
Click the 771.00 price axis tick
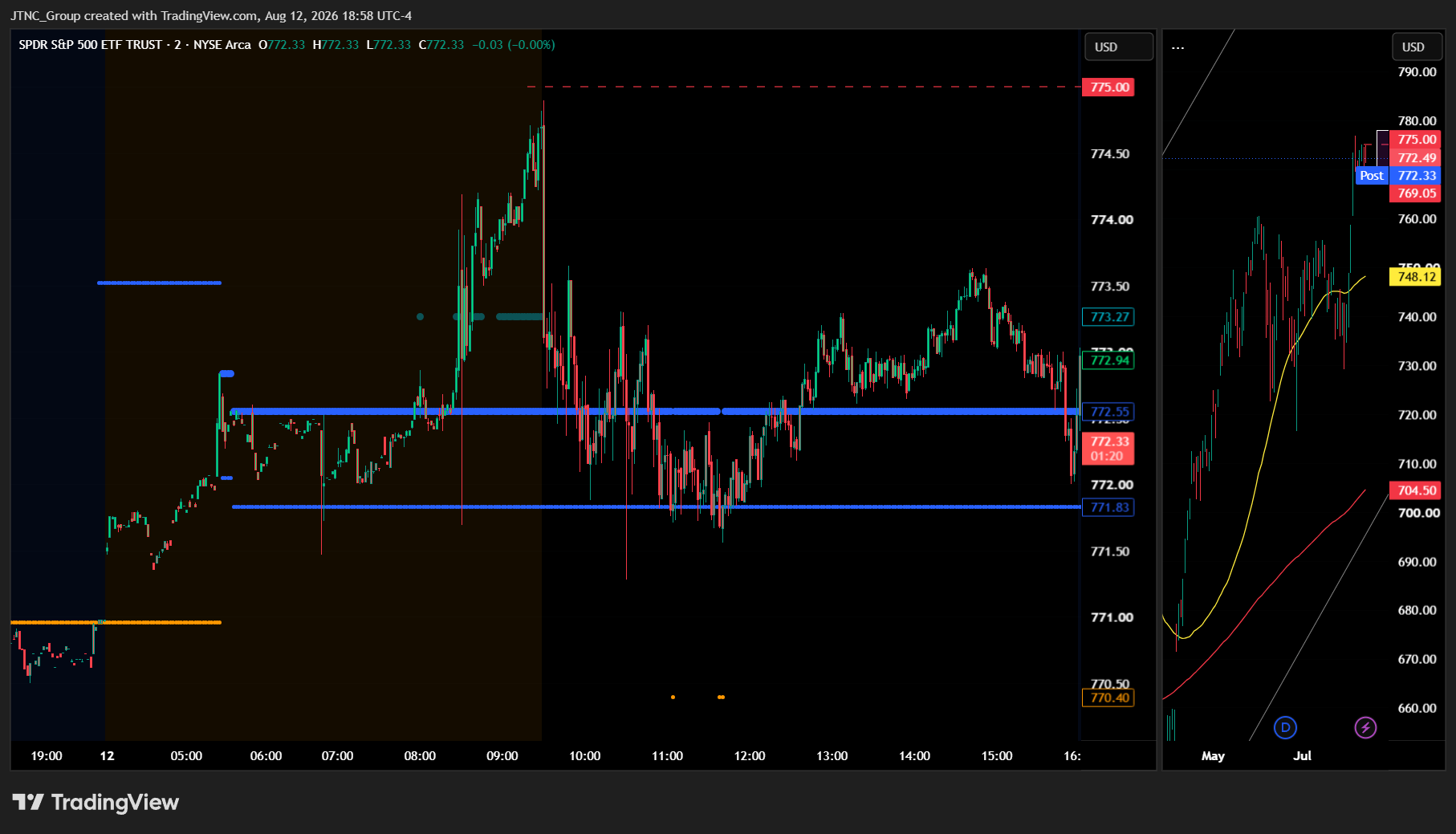[1112, 617]
